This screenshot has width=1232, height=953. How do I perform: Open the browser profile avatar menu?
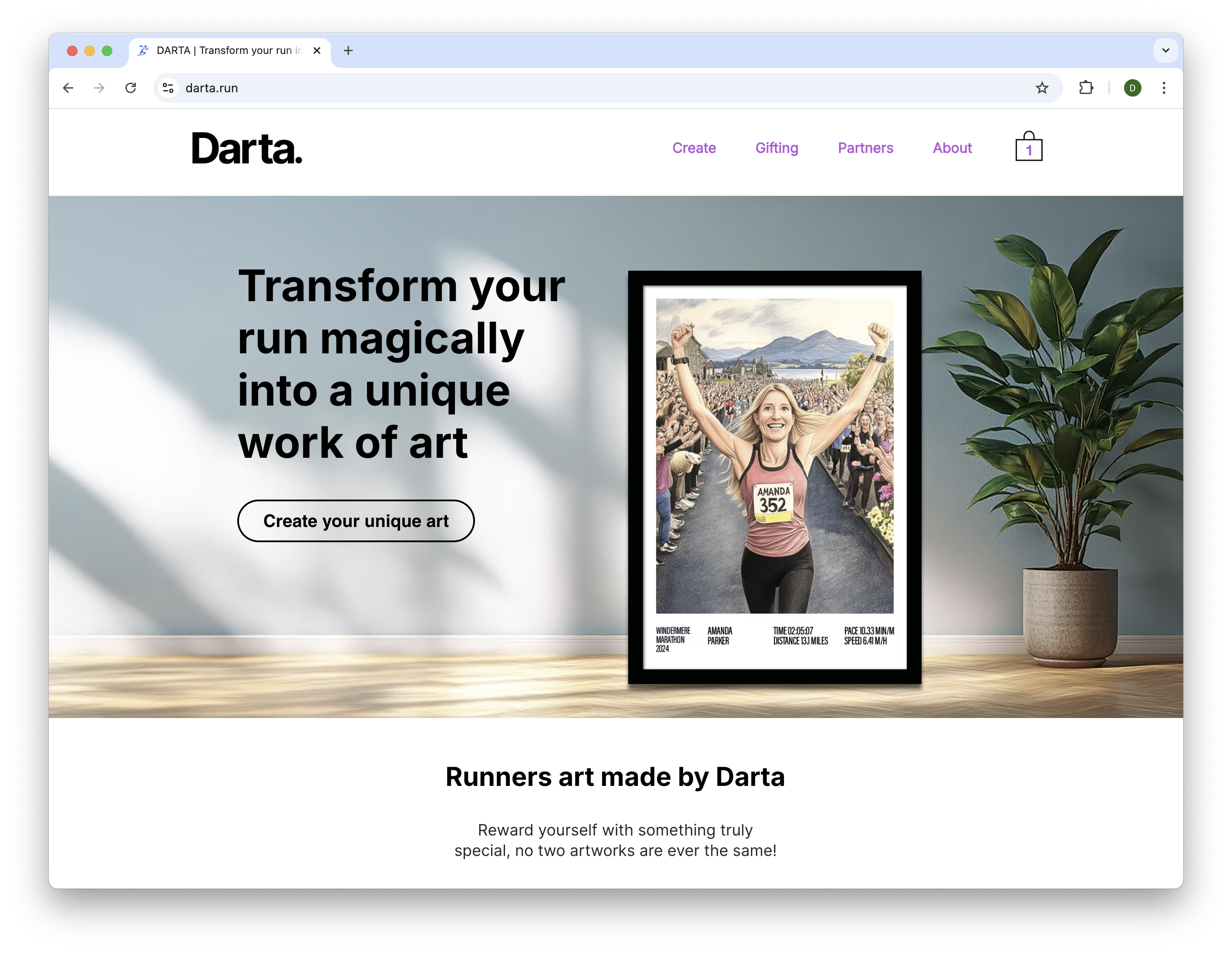1132,88
